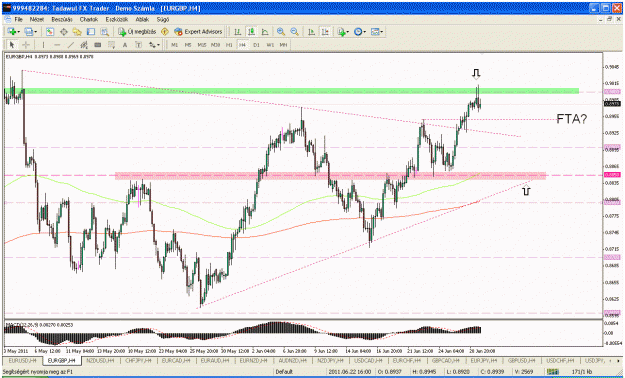The height and width of the screenshot is (378, 625).
Task: Set timeframe to M30
Action: 215,45
